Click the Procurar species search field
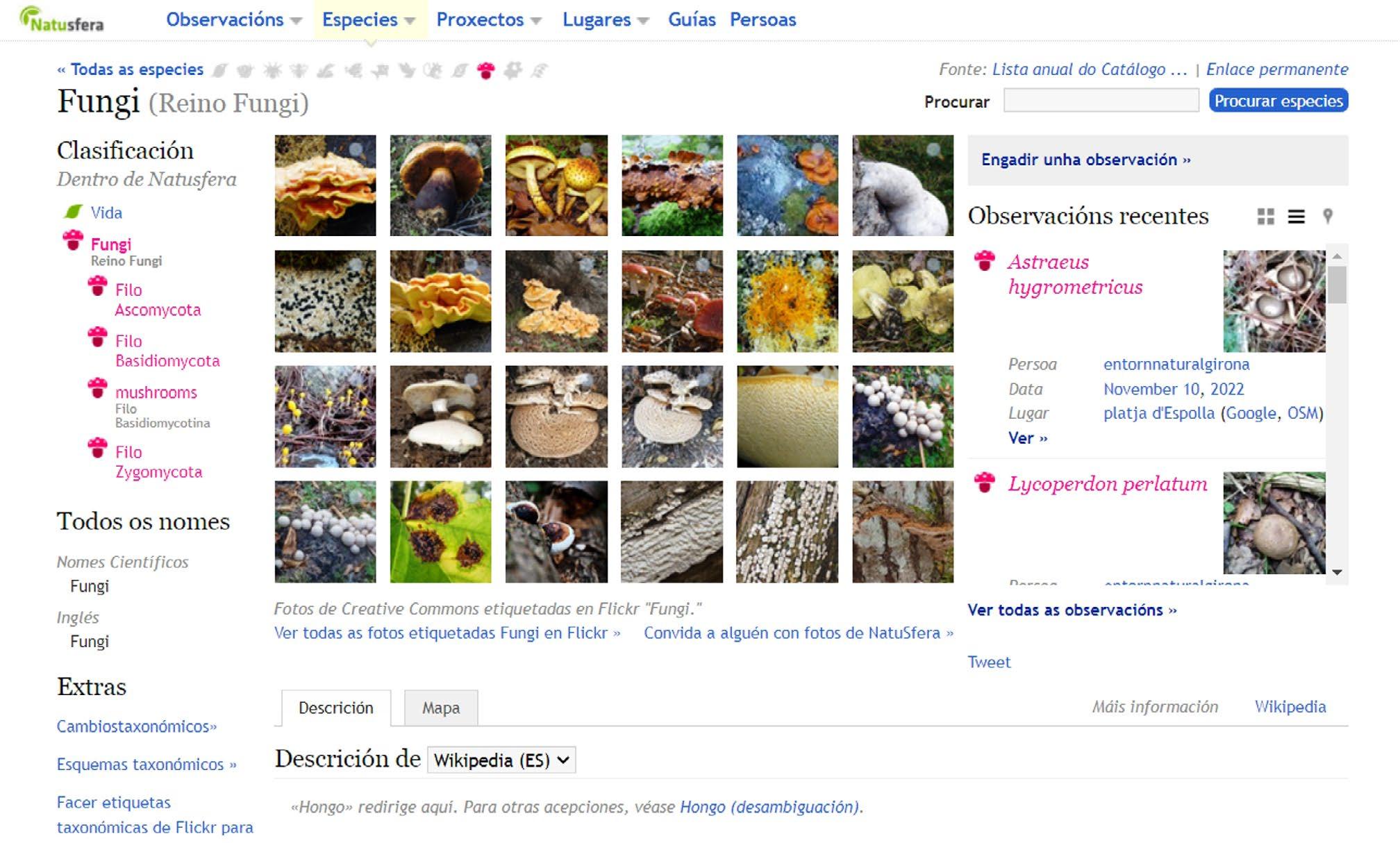 [x=1101, y=101]
